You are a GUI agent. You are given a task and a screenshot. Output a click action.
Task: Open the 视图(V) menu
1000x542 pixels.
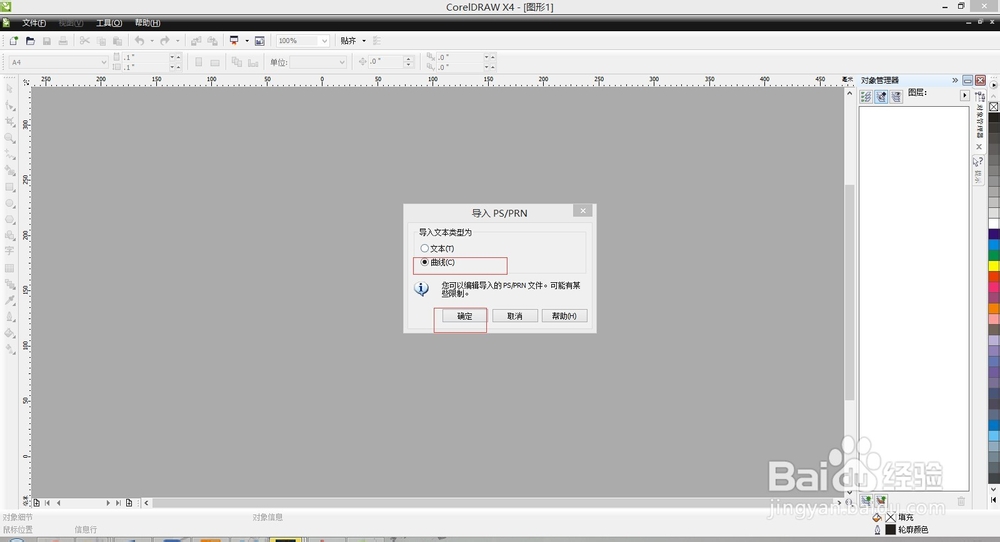(x=71, y=23)
